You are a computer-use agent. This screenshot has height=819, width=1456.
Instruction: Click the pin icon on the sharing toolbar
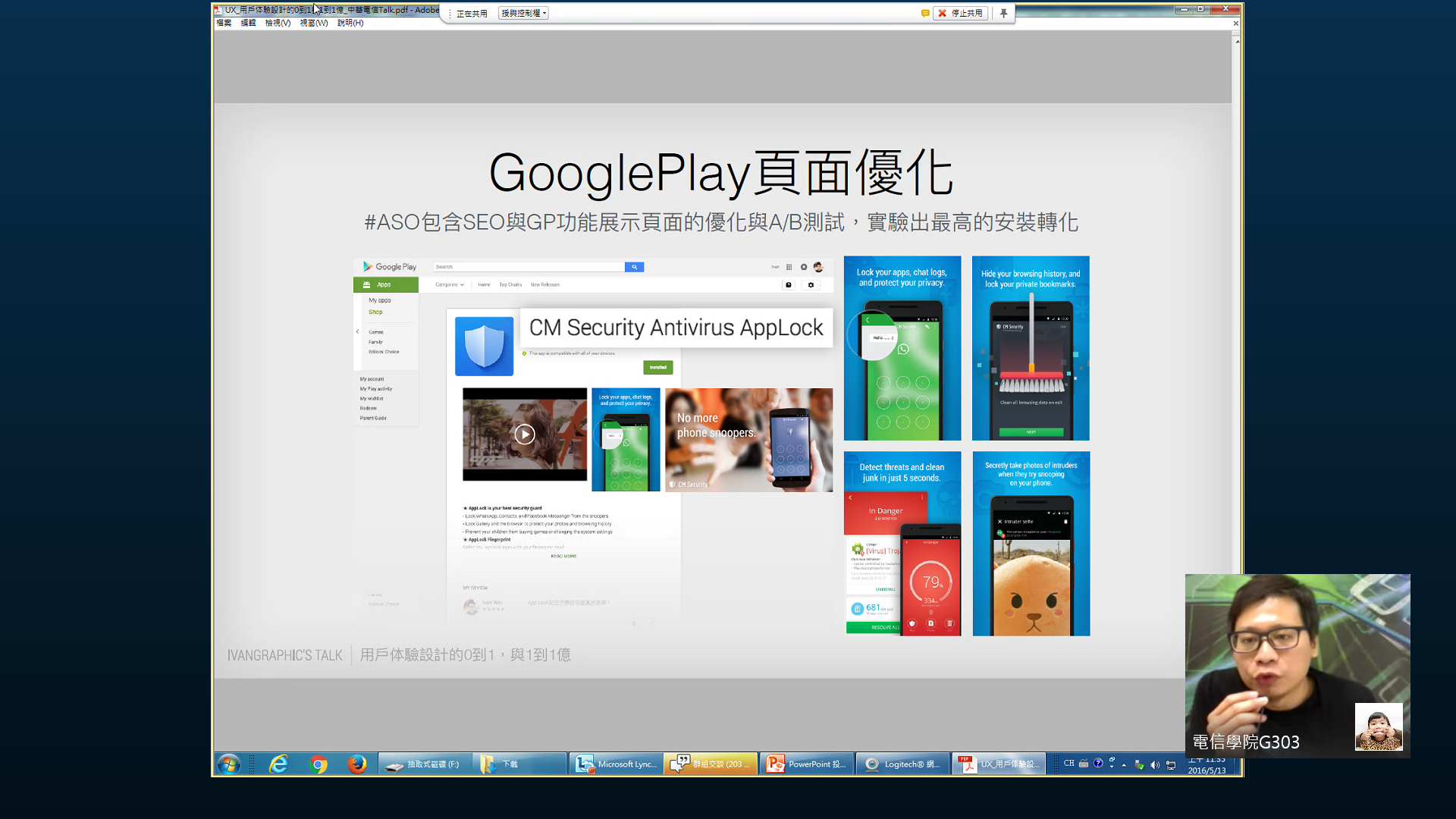pyautogui.click(x=1003, y=13)
